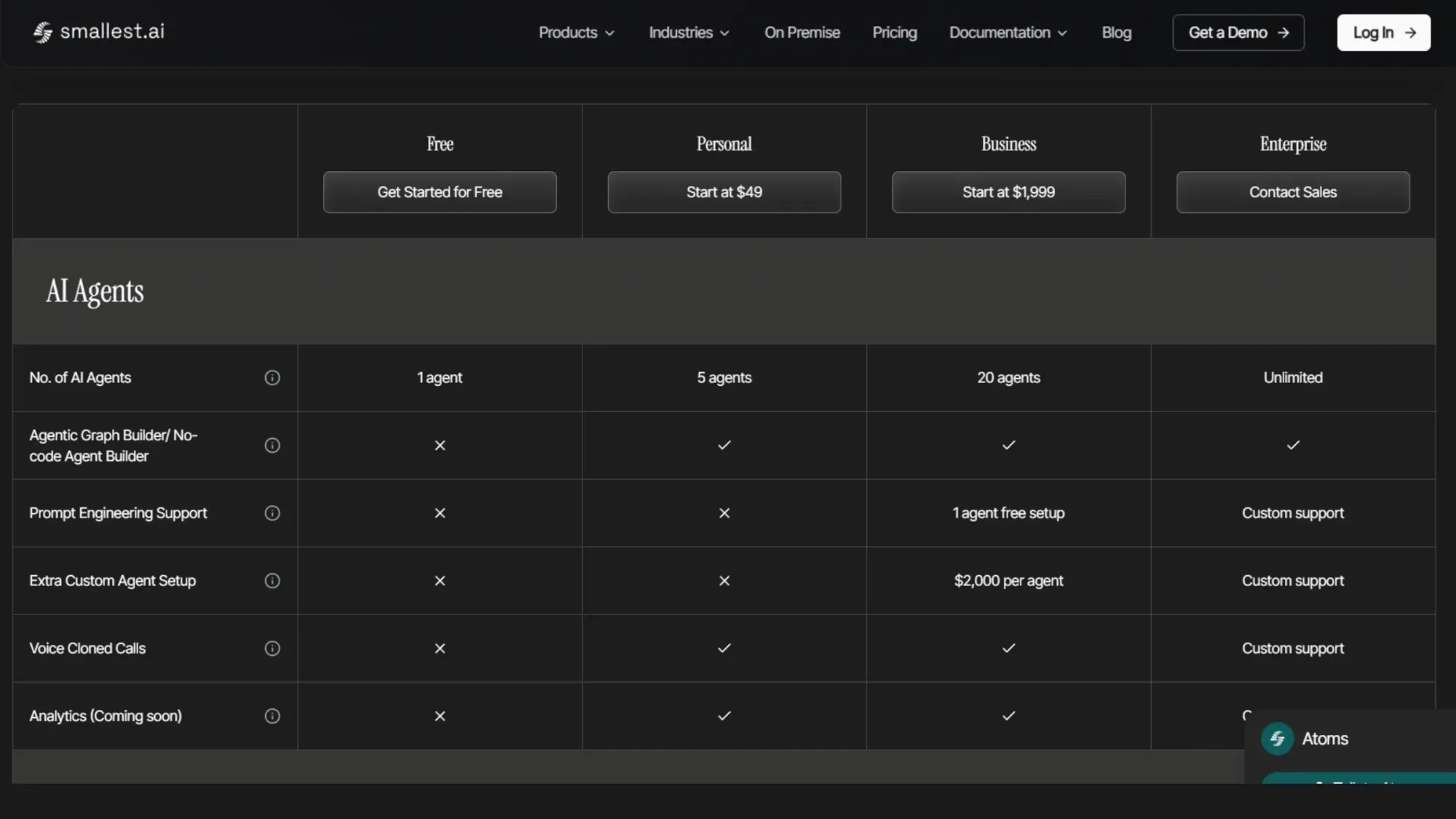Select On Premise in the navbar
Viewport: 1456px width, 819px height.
(802, 33)
